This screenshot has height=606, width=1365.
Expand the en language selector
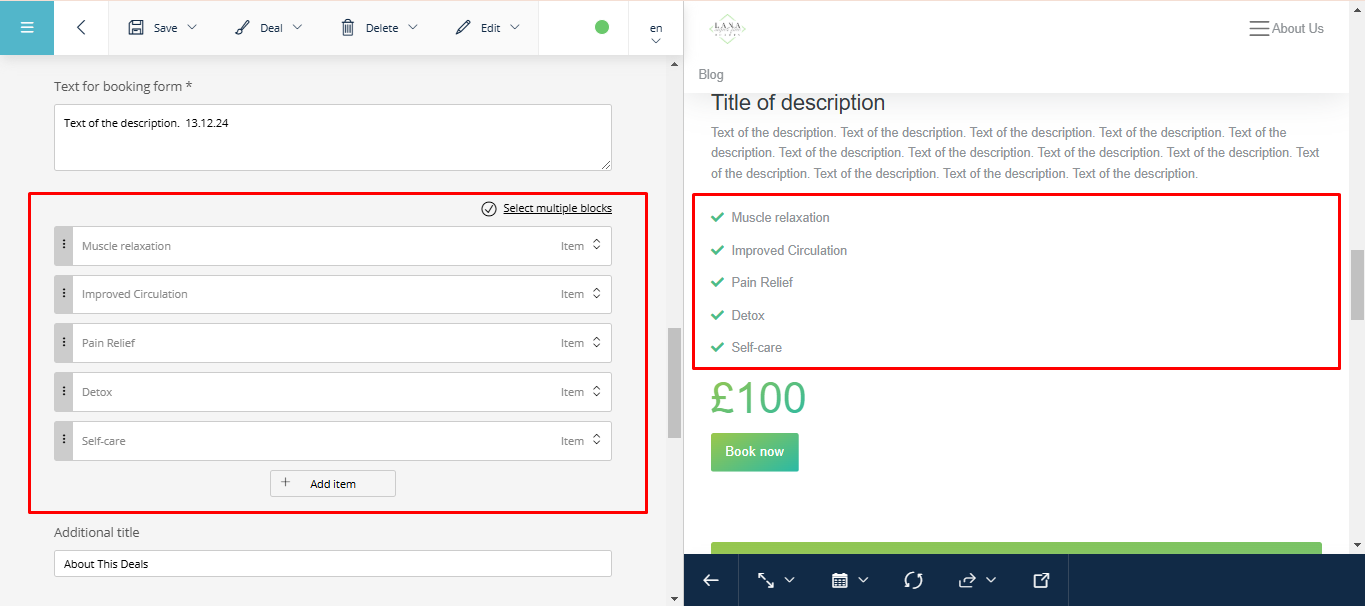[656, 34]
